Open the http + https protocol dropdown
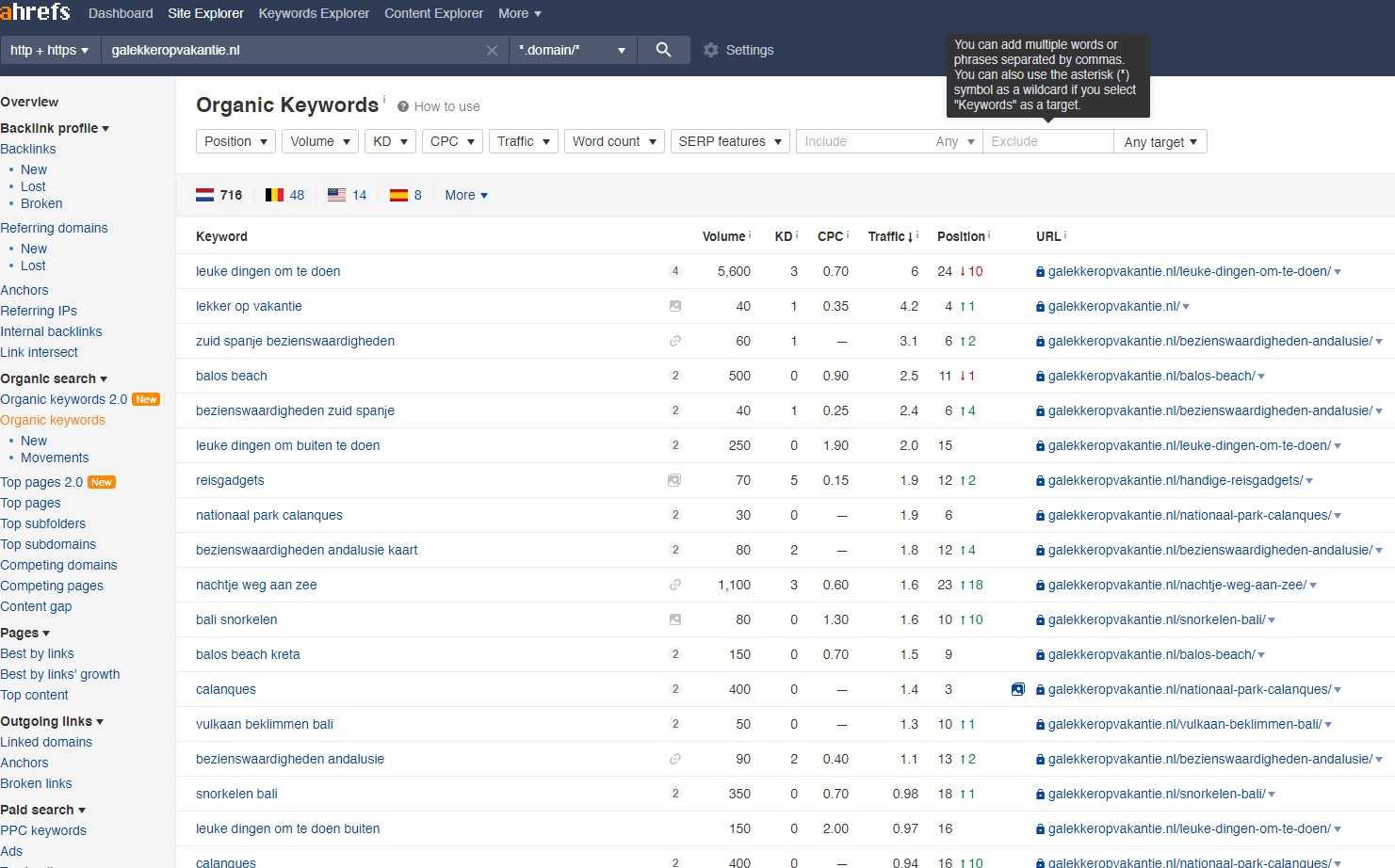This screenshot has width=1395, height=868. [x=49, y=50]
